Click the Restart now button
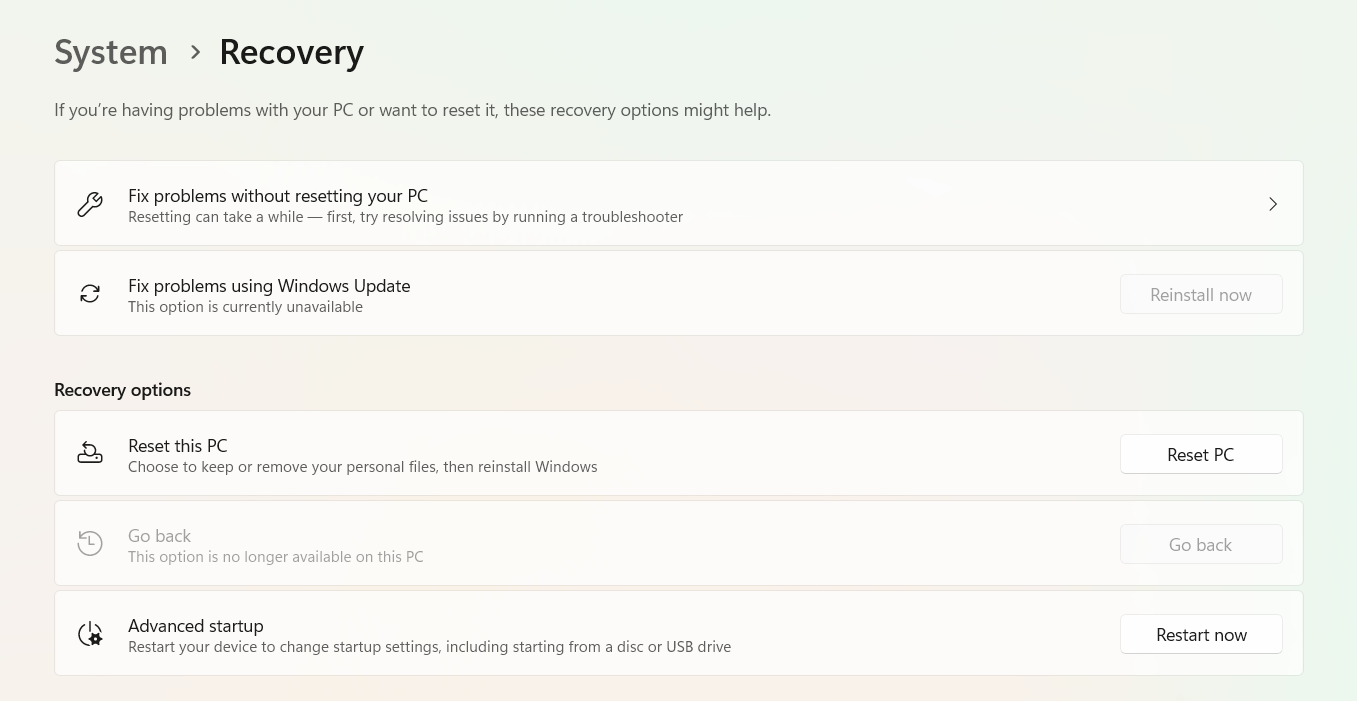 point(1201,634)
